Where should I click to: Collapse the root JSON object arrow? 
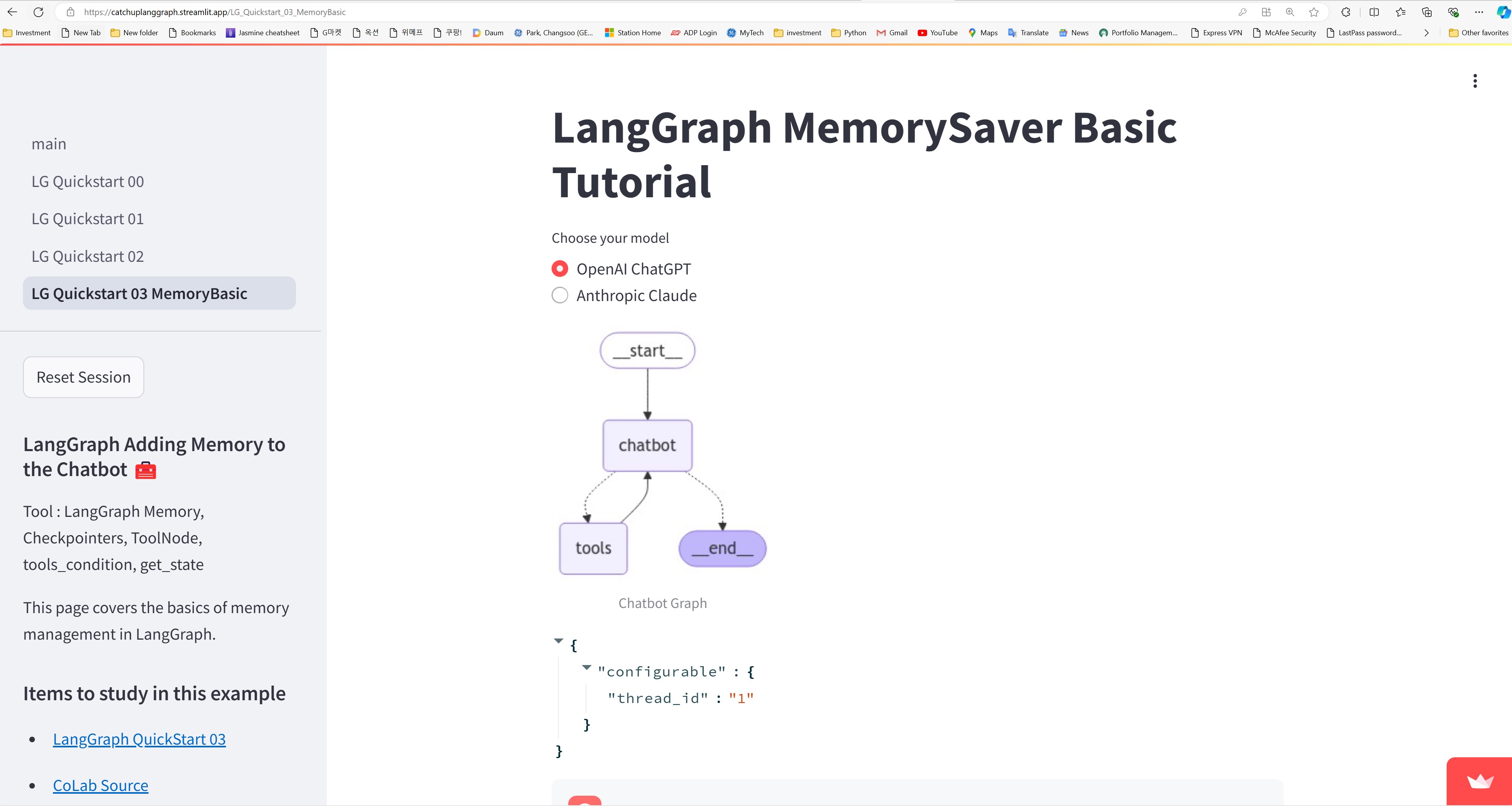click(x=558, y=640)
